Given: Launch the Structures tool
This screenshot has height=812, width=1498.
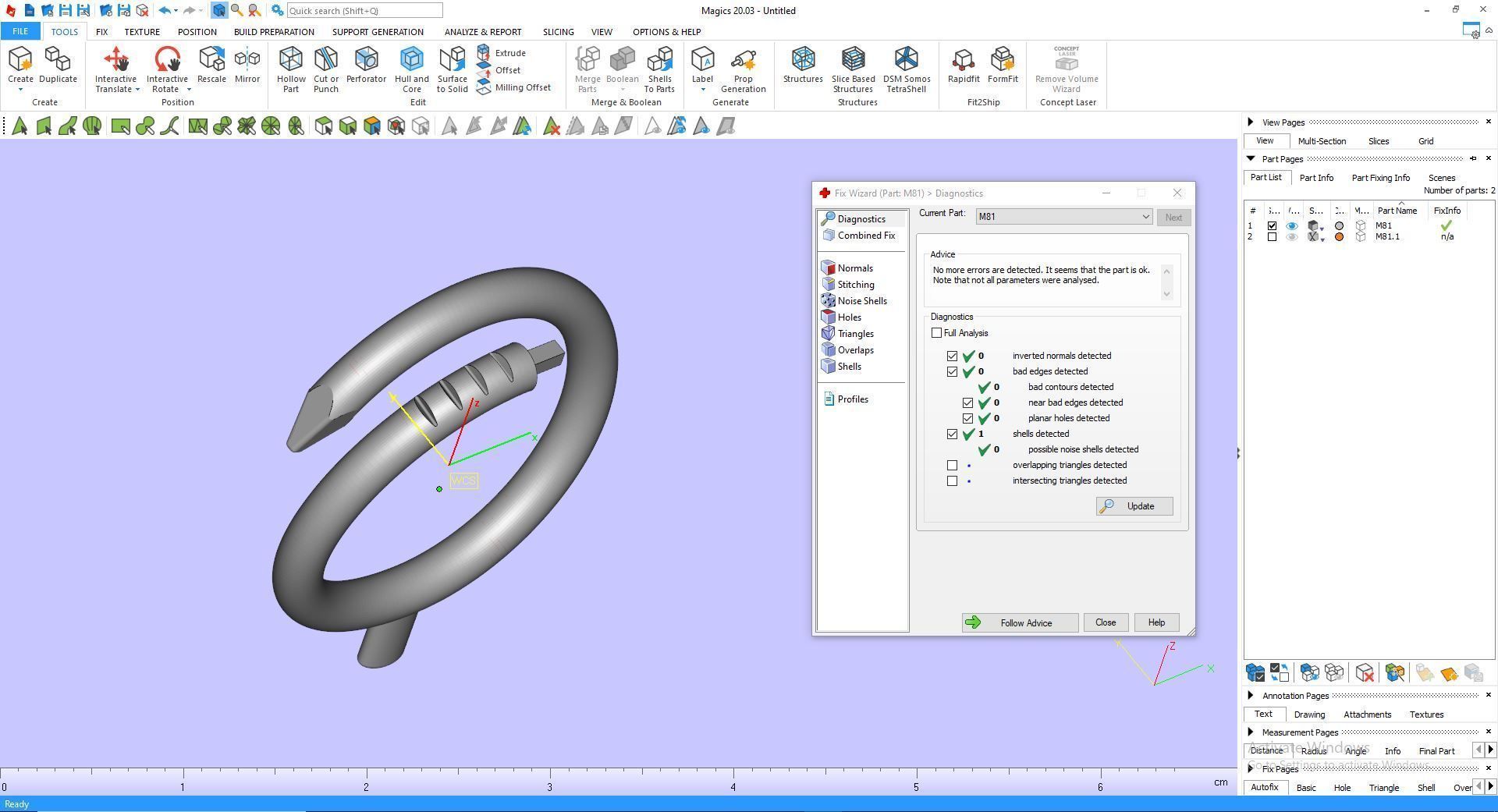Looking at the screenshot, I should click(x=803, y=66).
